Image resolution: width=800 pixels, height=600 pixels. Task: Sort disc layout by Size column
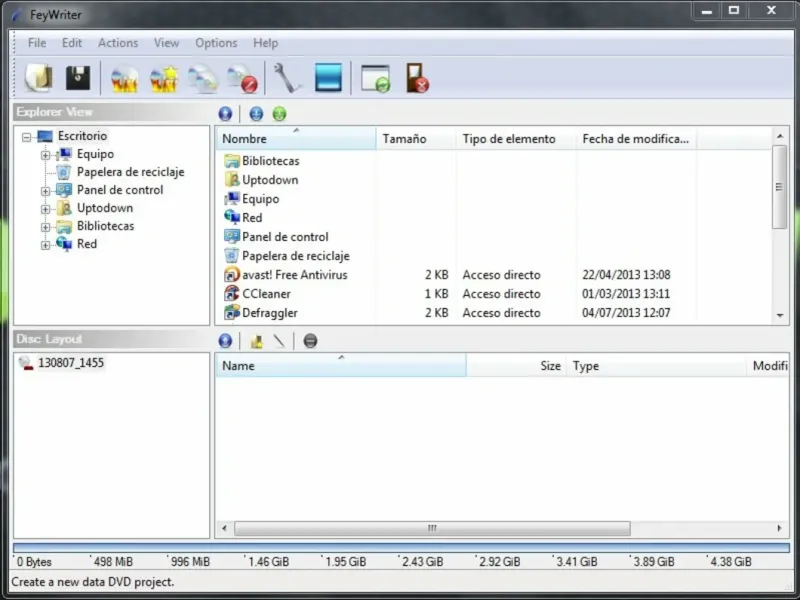point(516,366)
